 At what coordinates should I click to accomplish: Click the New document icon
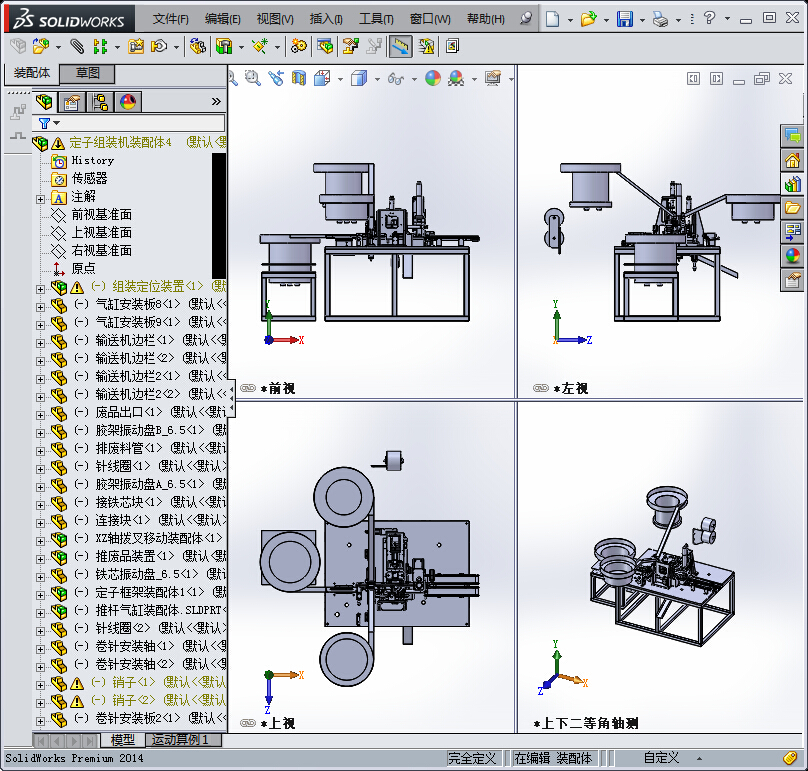click(552, 19)
